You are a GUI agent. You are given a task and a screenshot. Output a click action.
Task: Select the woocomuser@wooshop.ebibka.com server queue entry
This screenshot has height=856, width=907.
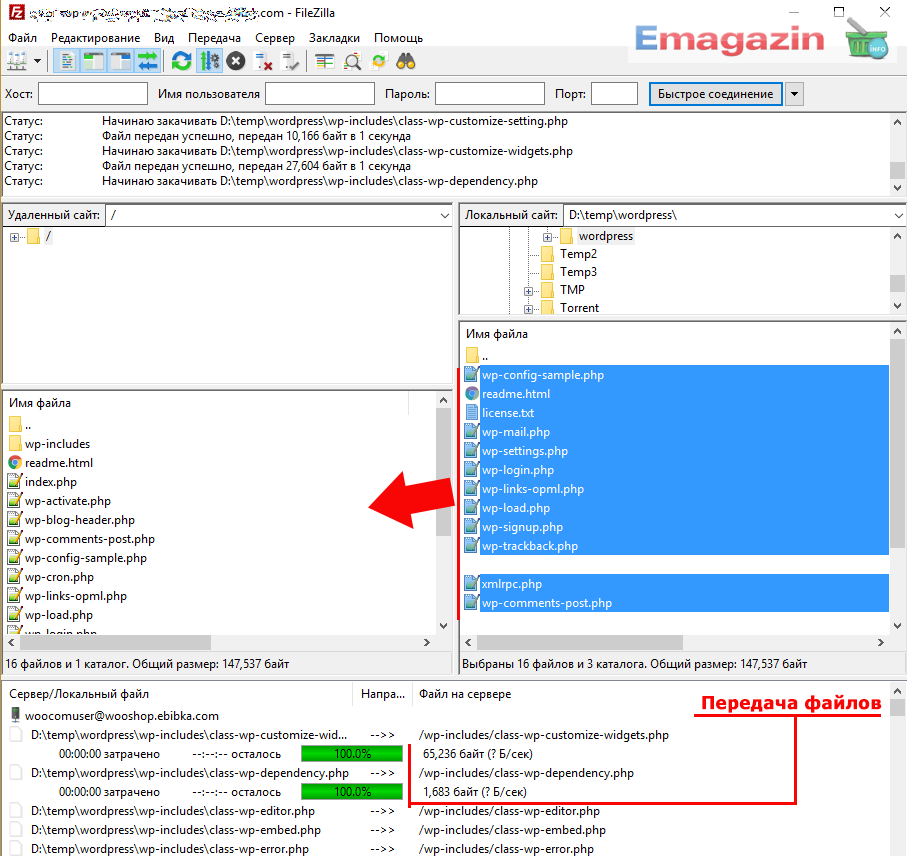[x=121, y=715]
